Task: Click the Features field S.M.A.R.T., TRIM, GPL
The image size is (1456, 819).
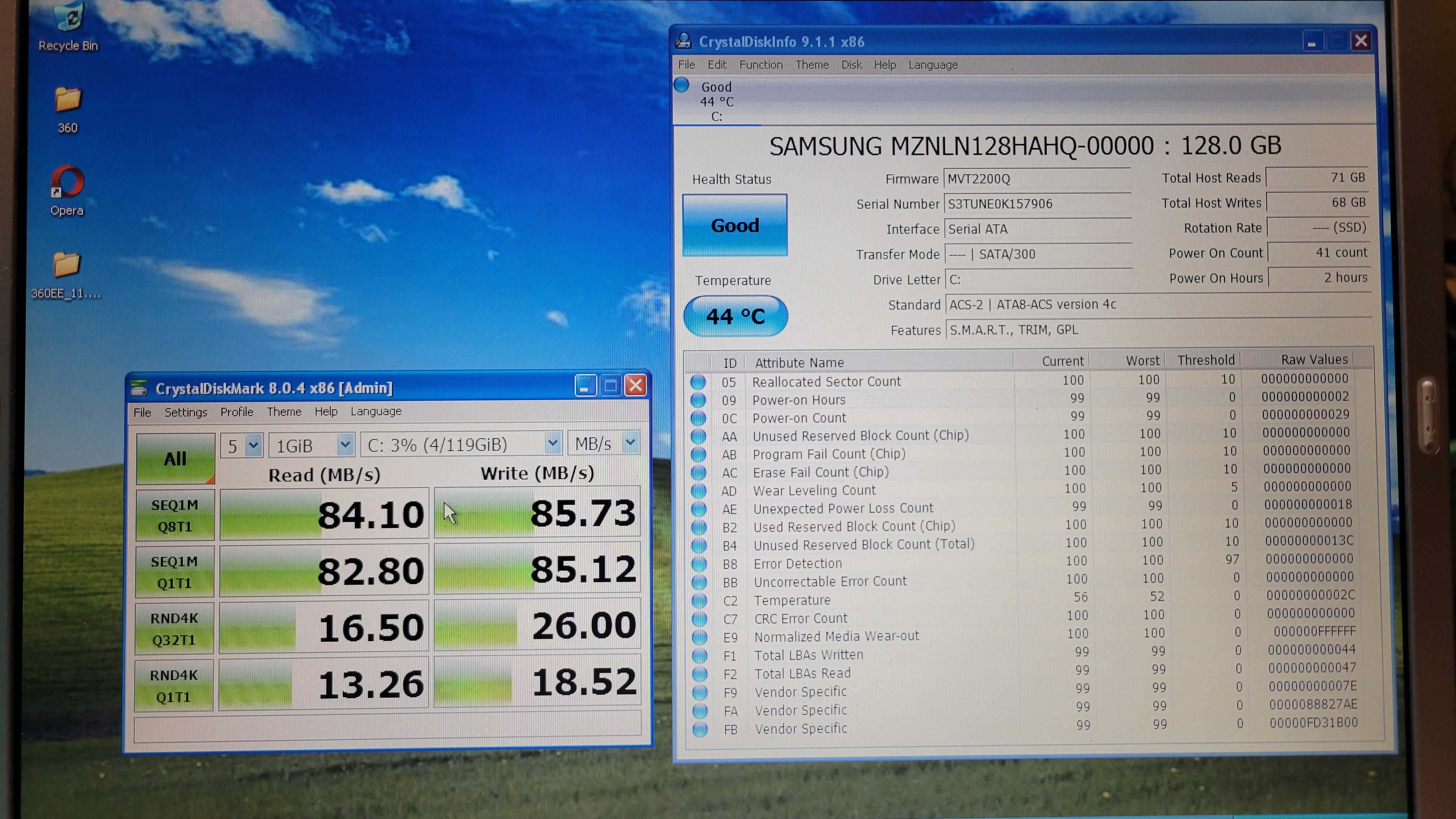Action: (1159, 330)
